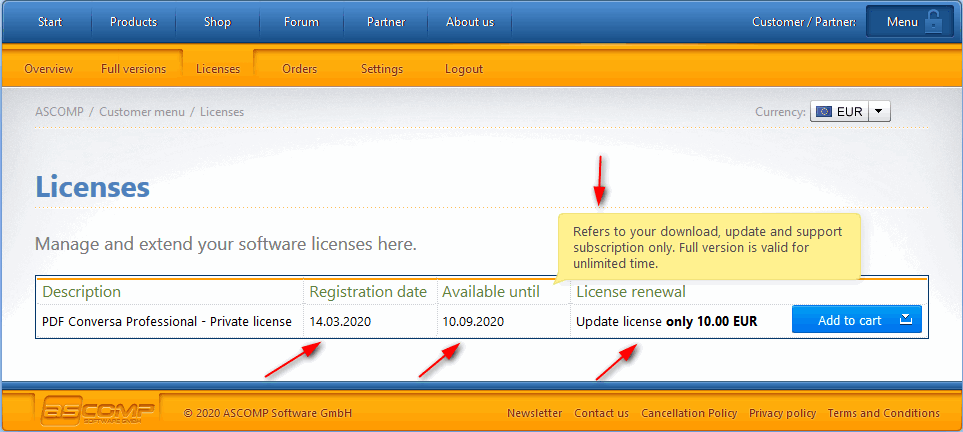Image resolution: width=963 pixels, height=432 pixels.
Task: Open the Contact us footer link
Action: coord(601,413)
